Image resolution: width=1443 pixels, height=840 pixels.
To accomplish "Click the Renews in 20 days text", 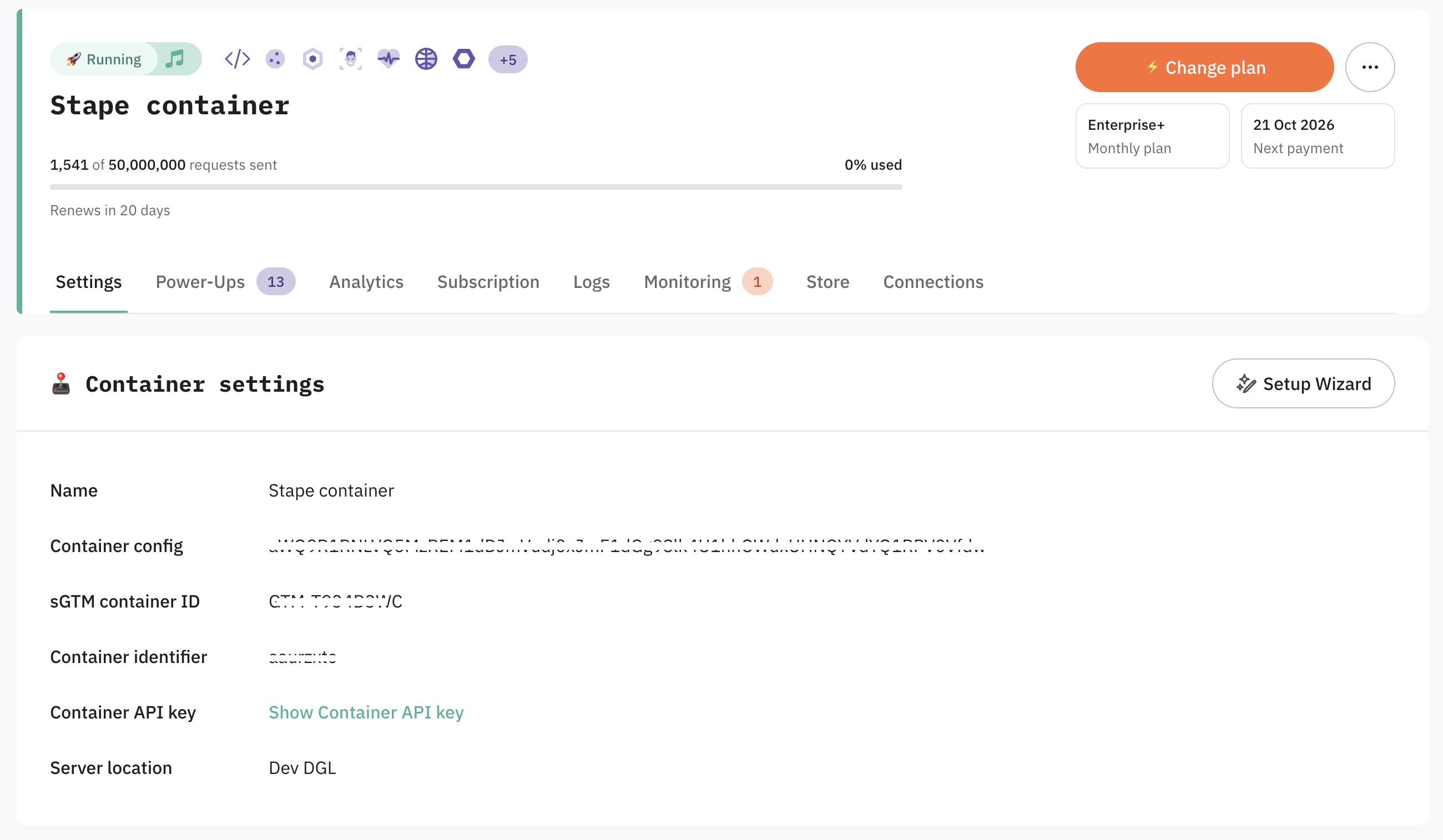I will tap(110, 210).
